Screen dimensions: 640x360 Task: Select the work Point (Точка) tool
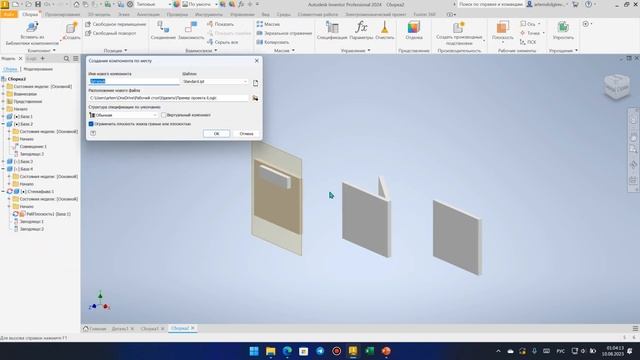pos(530,33)
